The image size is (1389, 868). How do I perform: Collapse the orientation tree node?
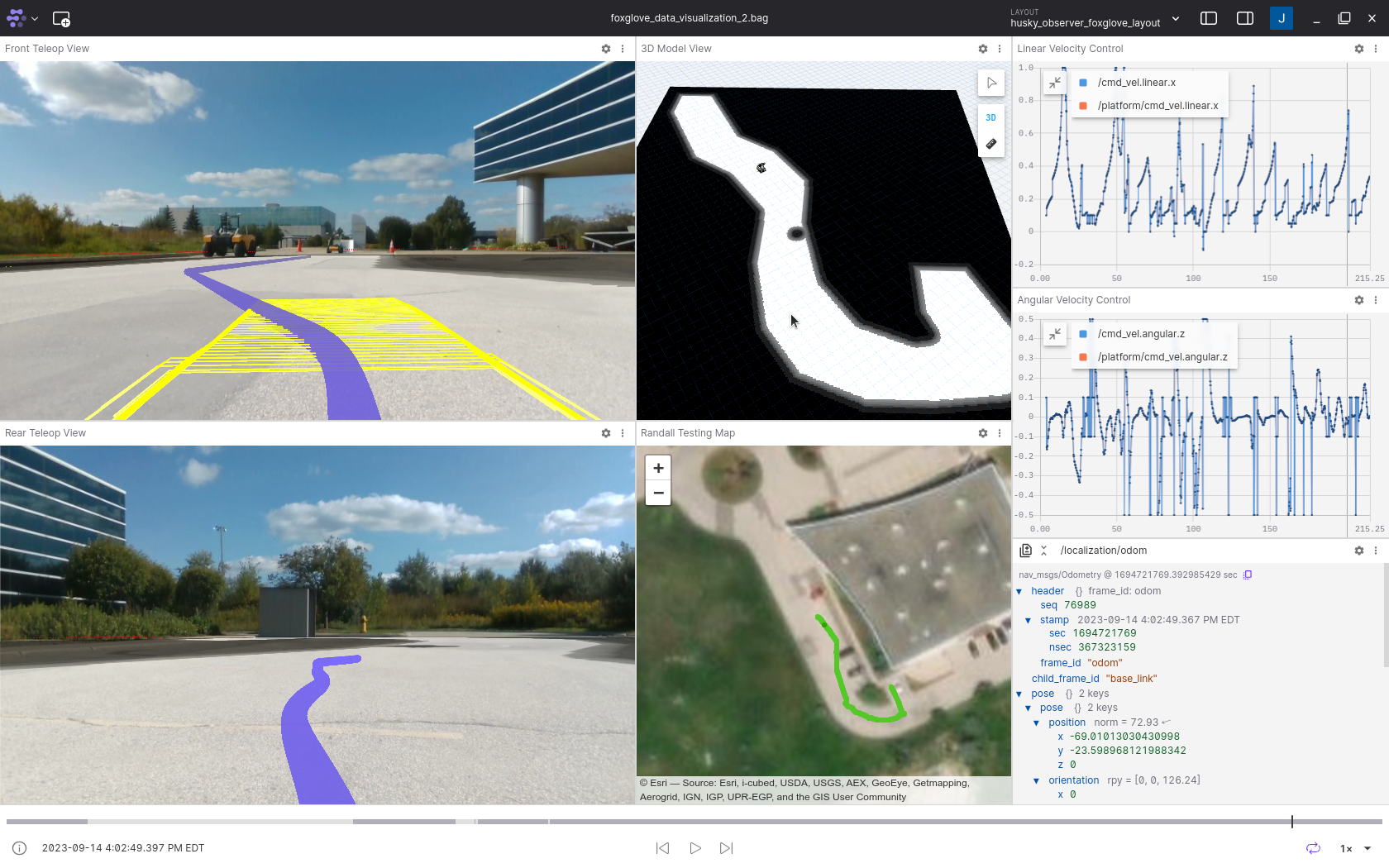[1037, 780]
